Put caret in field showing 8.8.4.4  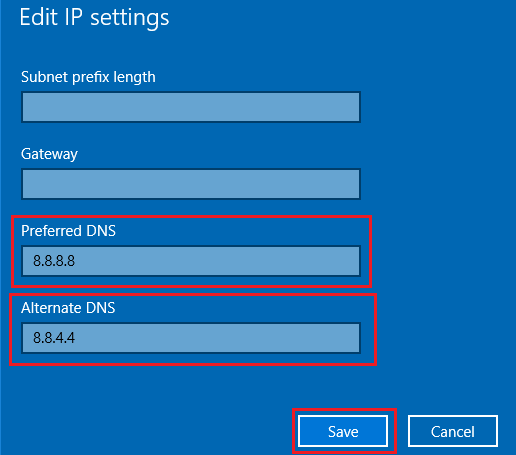191,338
